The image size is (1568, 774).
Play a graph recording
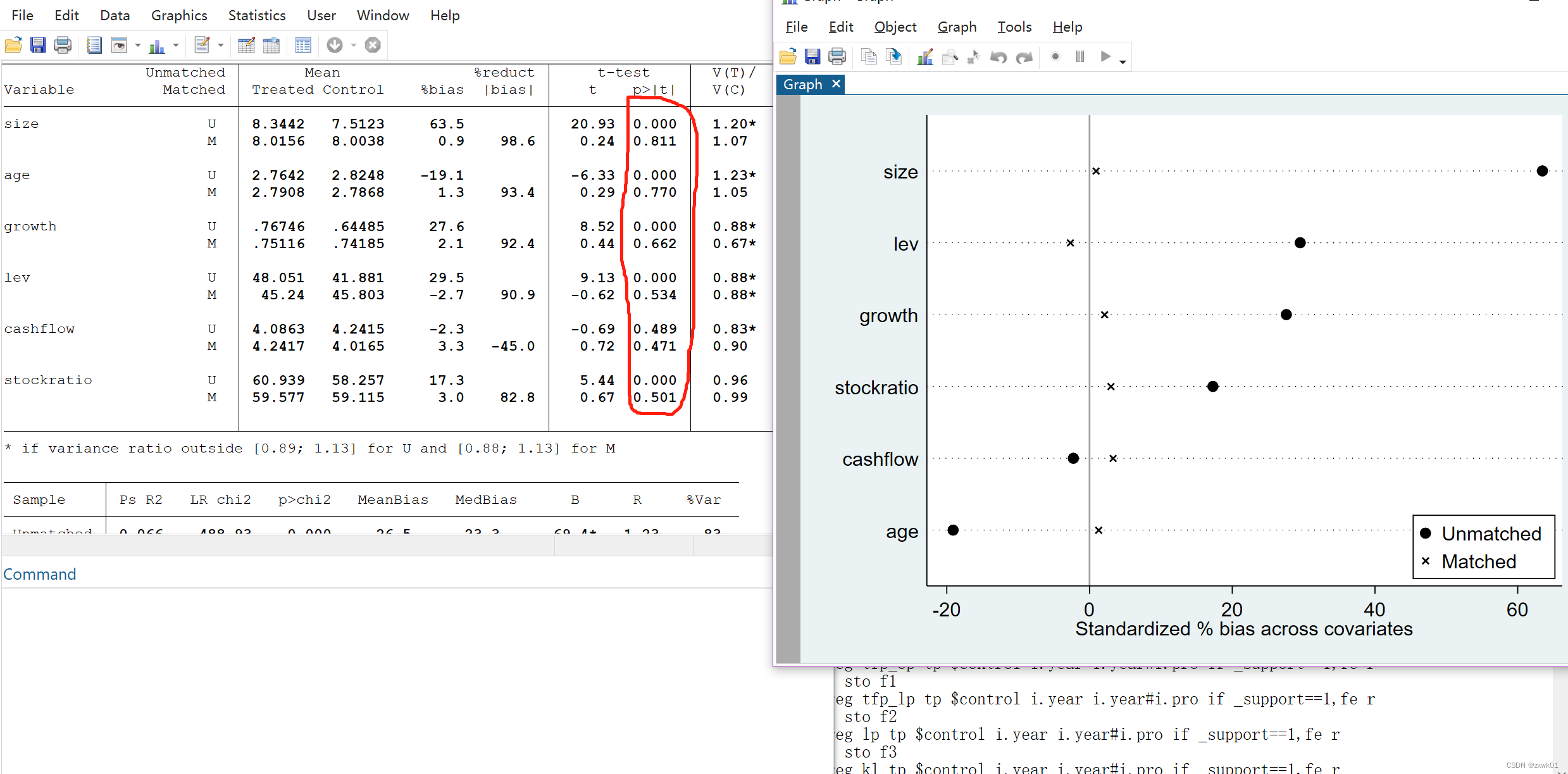tap(1105, 57)
